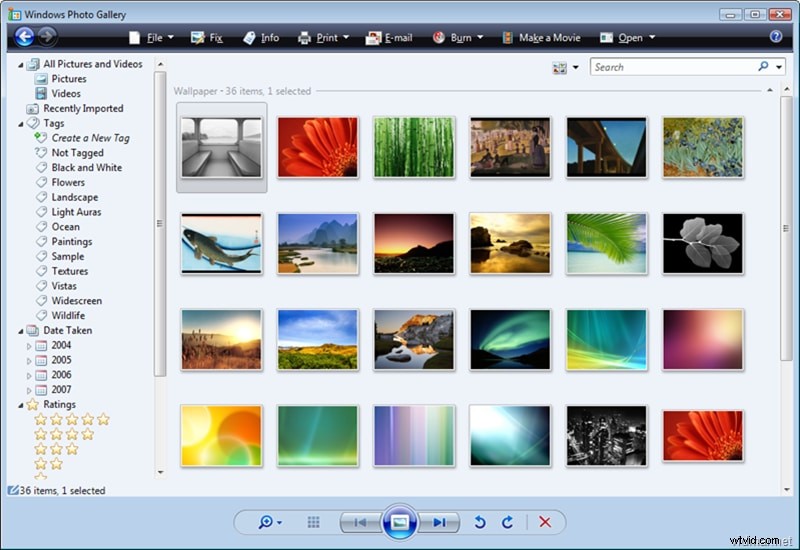Image resolution: width=800 pixels, height=550 pixels.
Task: Reset thumbnails to default size
Action: point(313,522)
